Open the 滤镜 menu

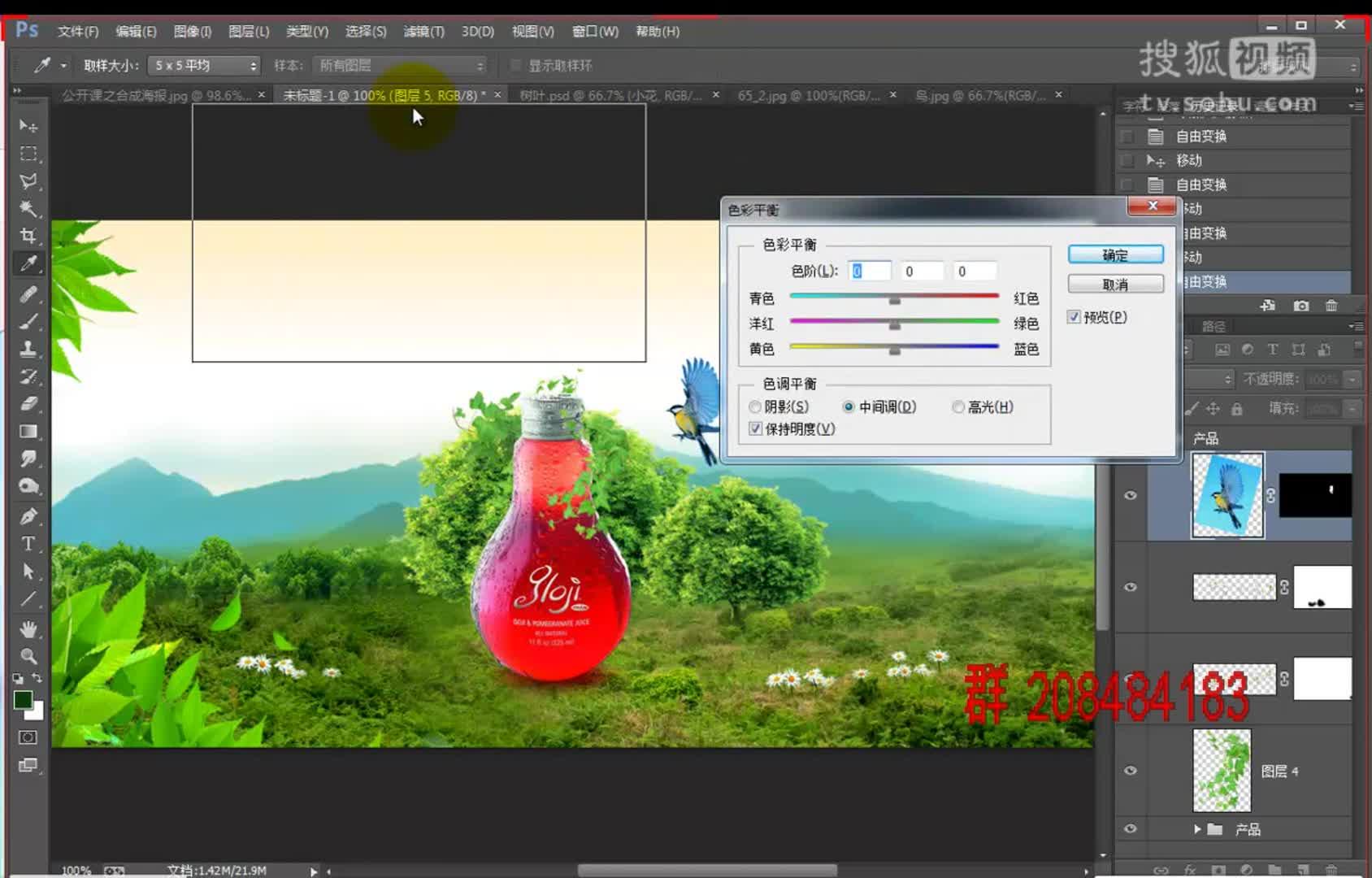click(x=423, y=31)
